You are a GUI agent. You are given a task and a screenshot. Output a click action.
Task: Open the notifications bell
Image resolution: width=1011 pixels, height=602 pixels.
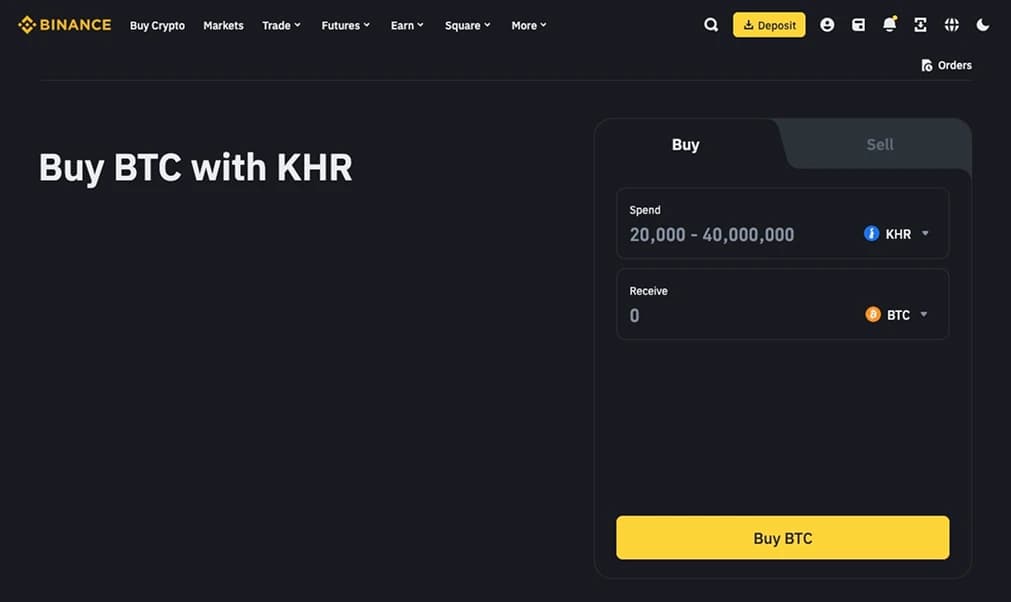point(889,24)
